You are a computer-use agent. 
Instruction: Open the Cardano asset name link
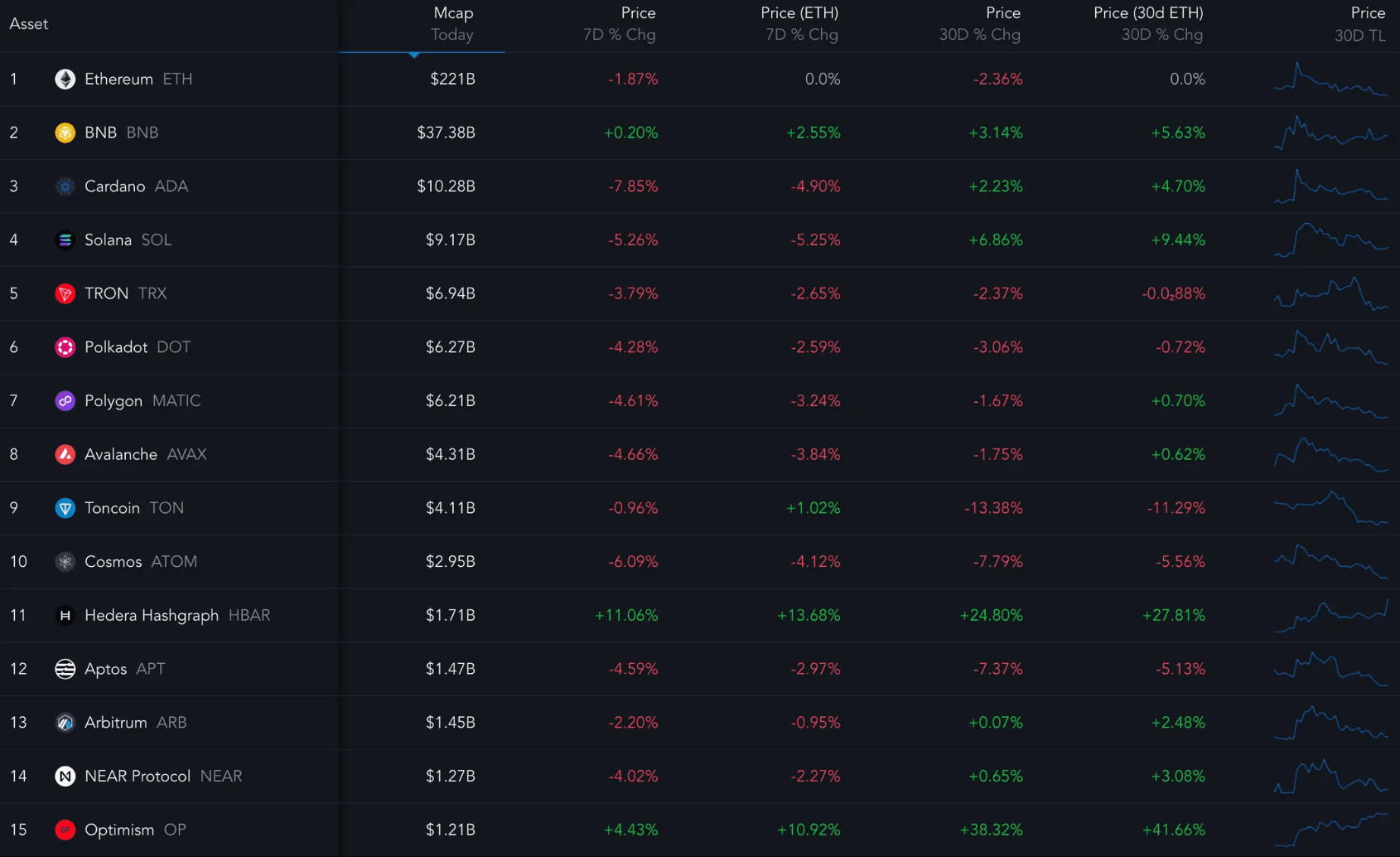point(114,186)
